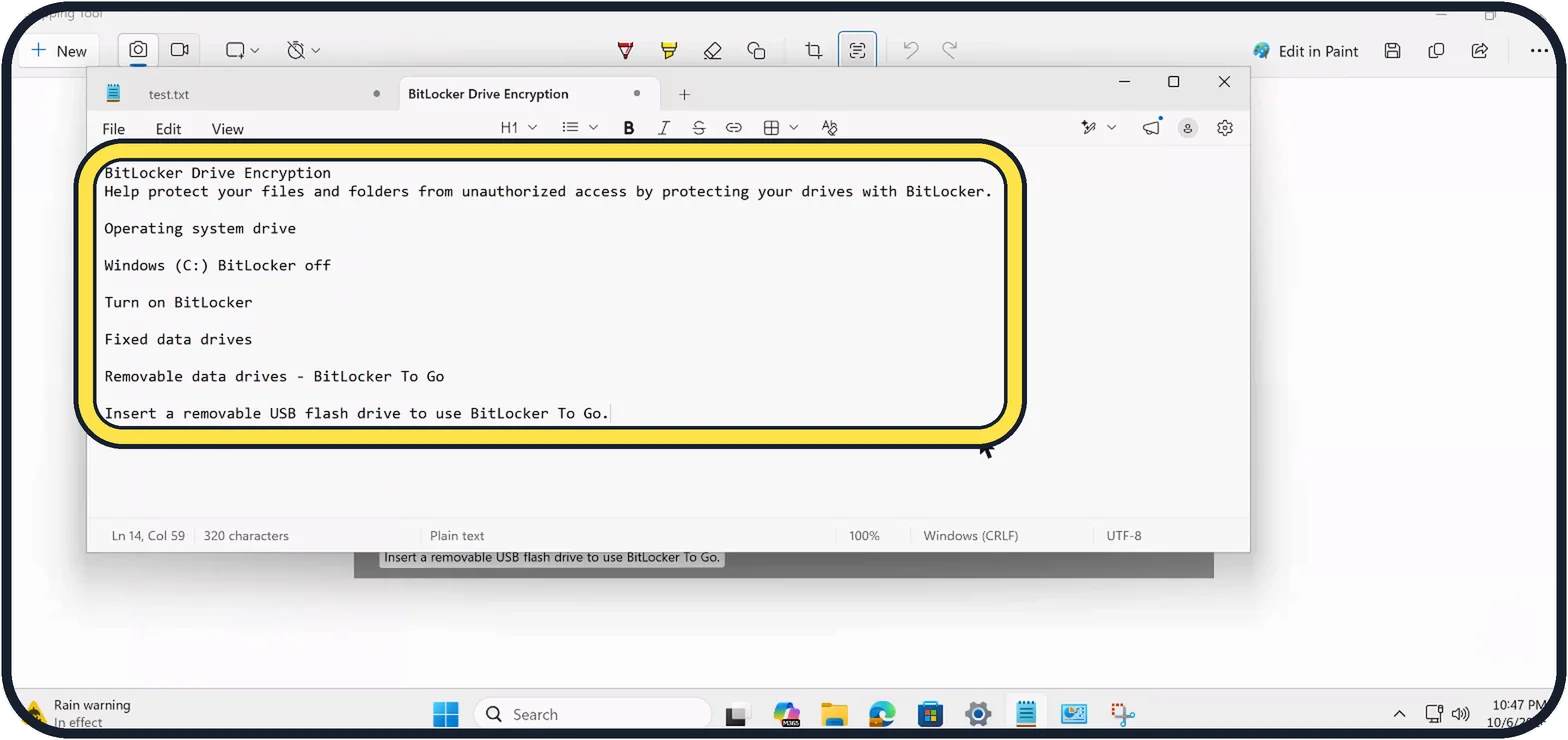
Task: Toggle the Text actions button
Action: 857,50
